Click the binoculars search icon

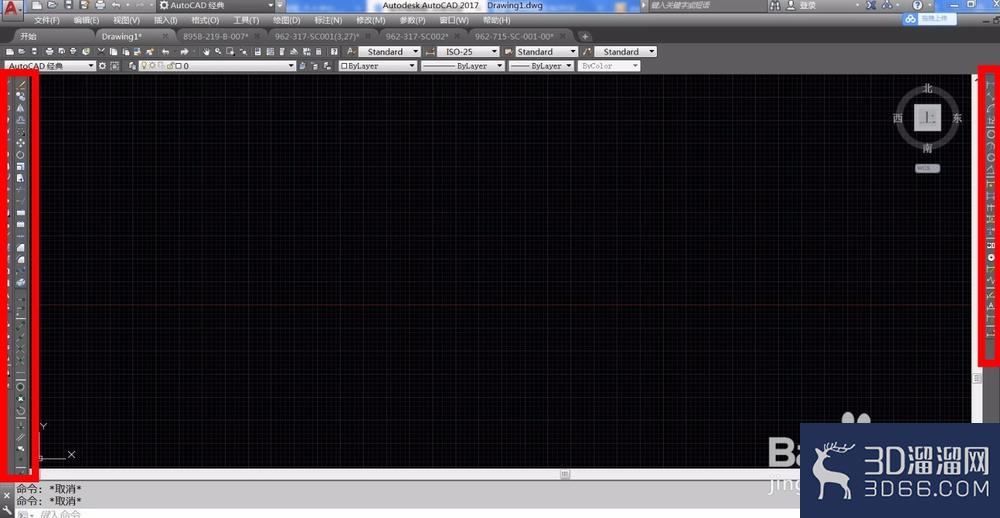point(775,5)
